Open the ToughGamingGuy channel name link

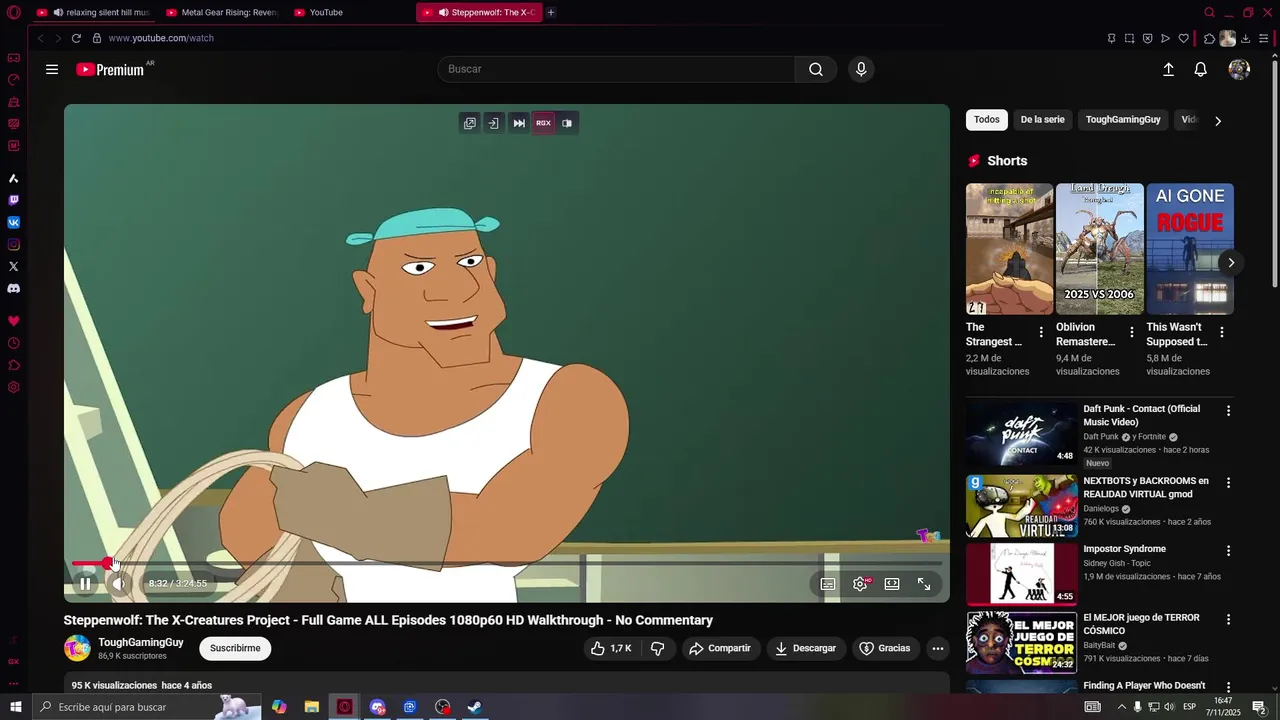[x=141, y=642]
